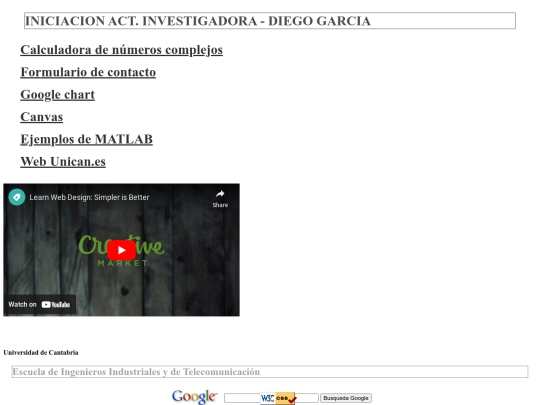
Task: Click the INICIACION ACT. INVESTIGADORA heading
Action: pyautogui.click(x=270, y=21)
